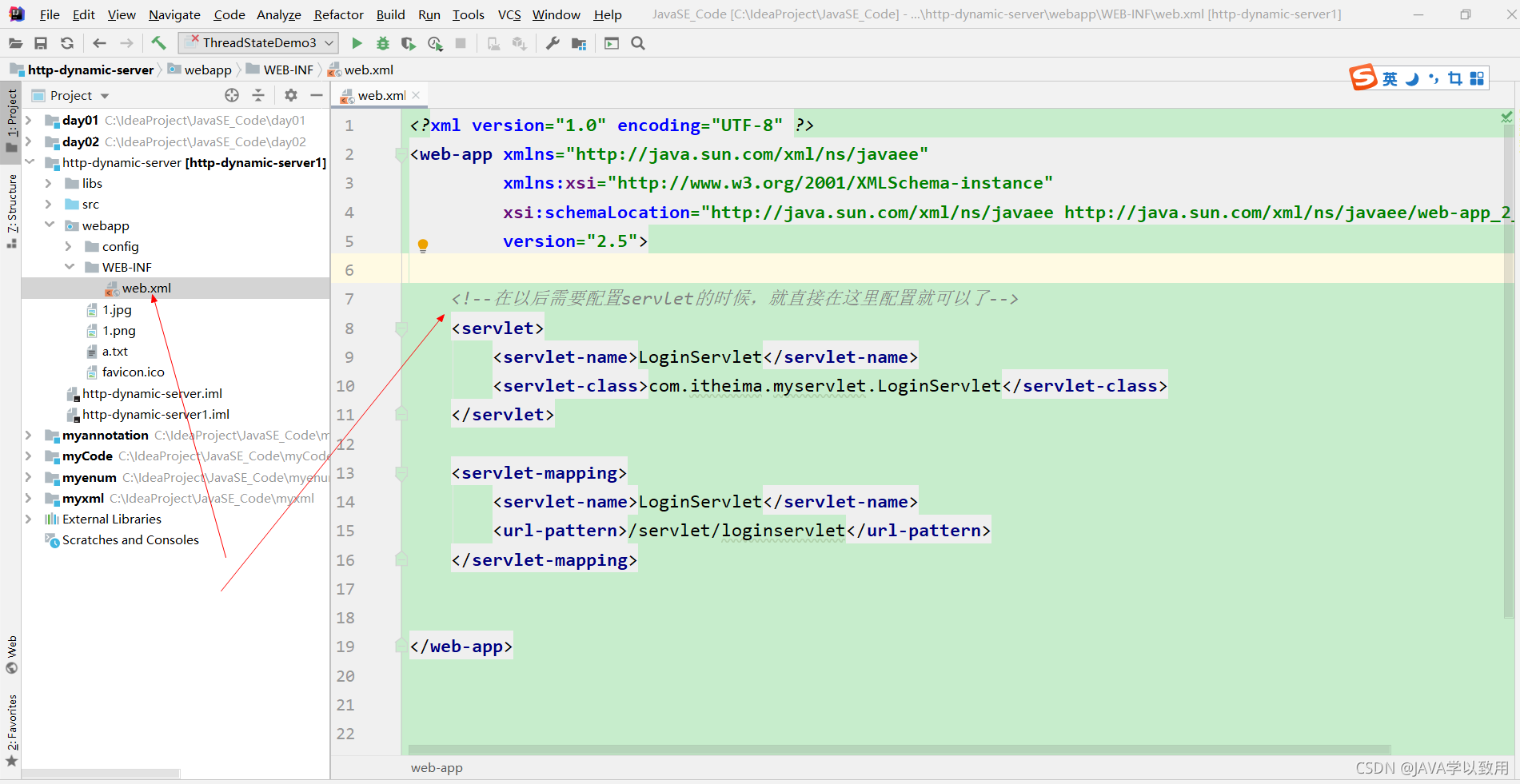
Task: Click the Sogou input method S icon
Action: coord(1363,78)
